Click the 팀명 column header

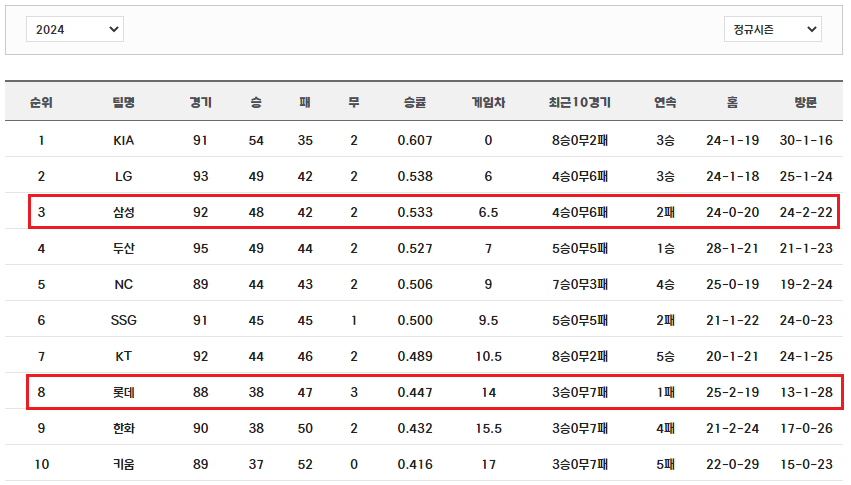pyautogui.click(x=124, y=102)
